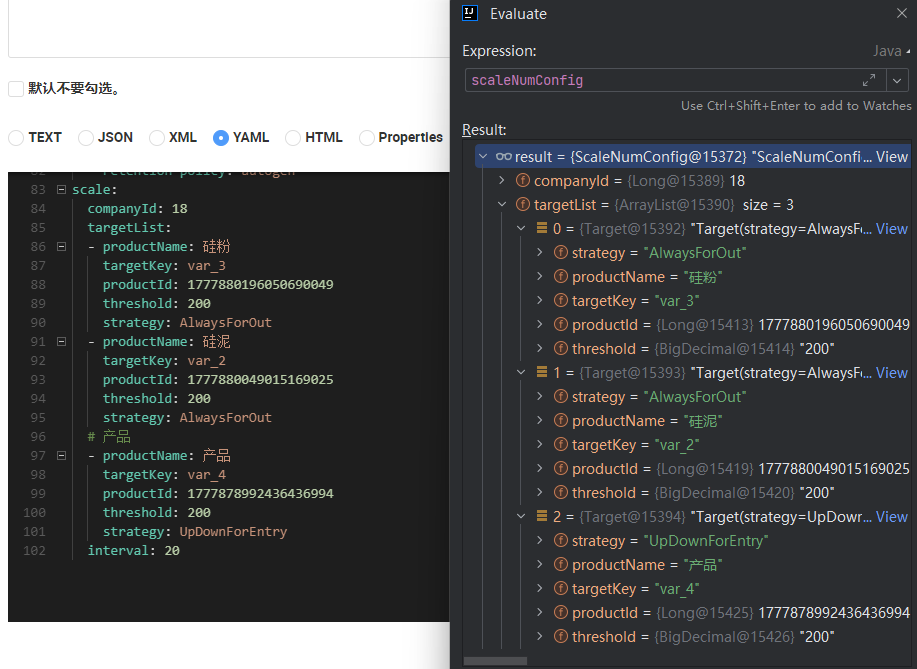The image size is (917, 669).
Task: Expand targetKey "var_2" node
Action: click(540, 444)
